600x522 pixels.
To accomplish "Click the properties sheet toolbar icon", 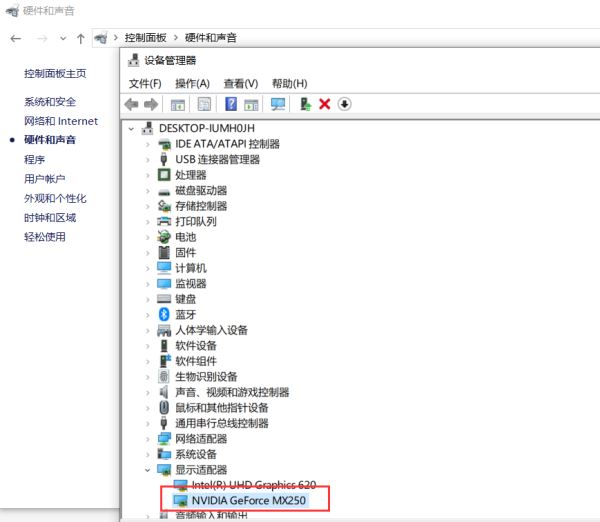I will pos(204,104).
